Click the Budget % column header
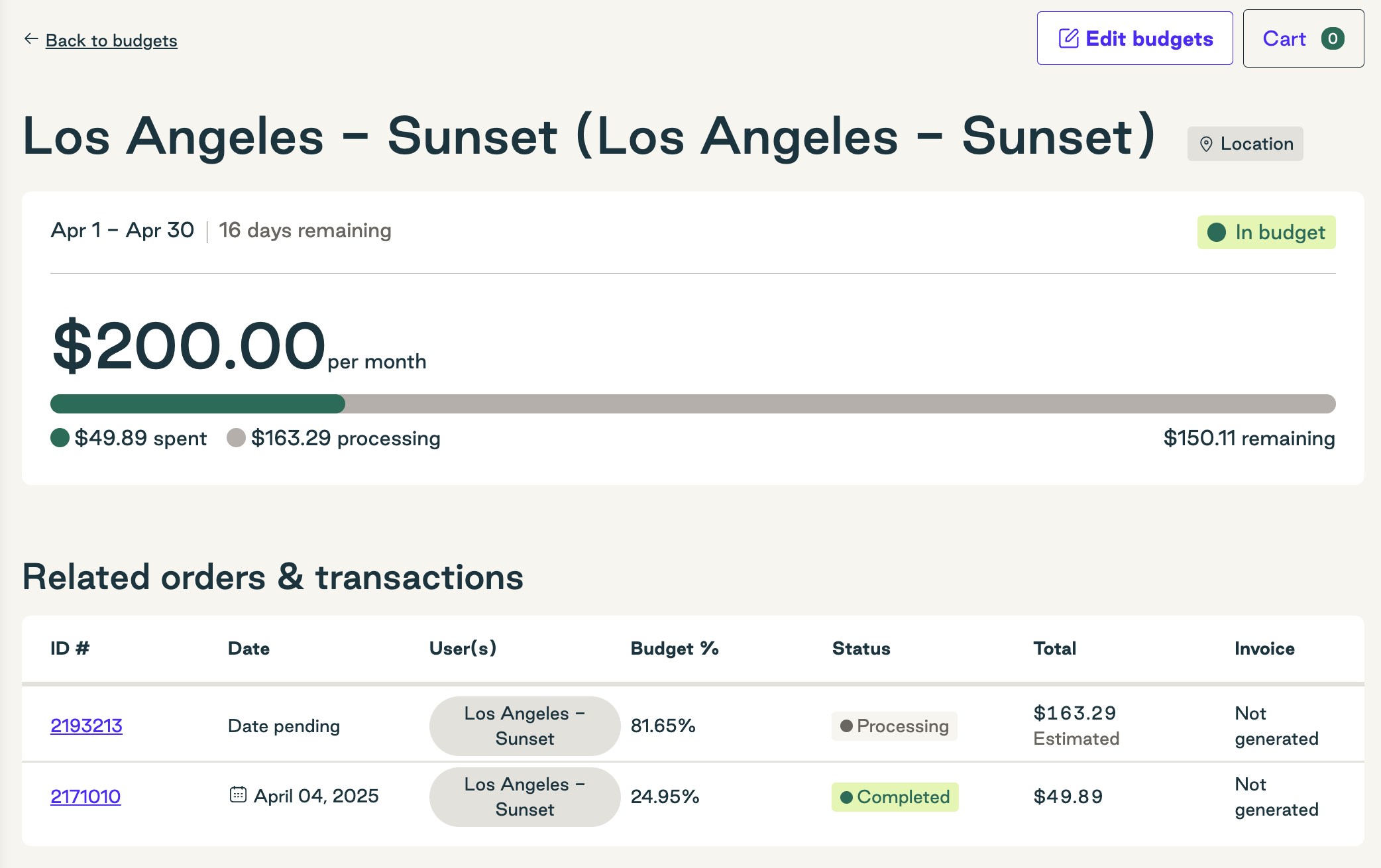The width and height of the screenshot is (1381, 868). [675, 649]
